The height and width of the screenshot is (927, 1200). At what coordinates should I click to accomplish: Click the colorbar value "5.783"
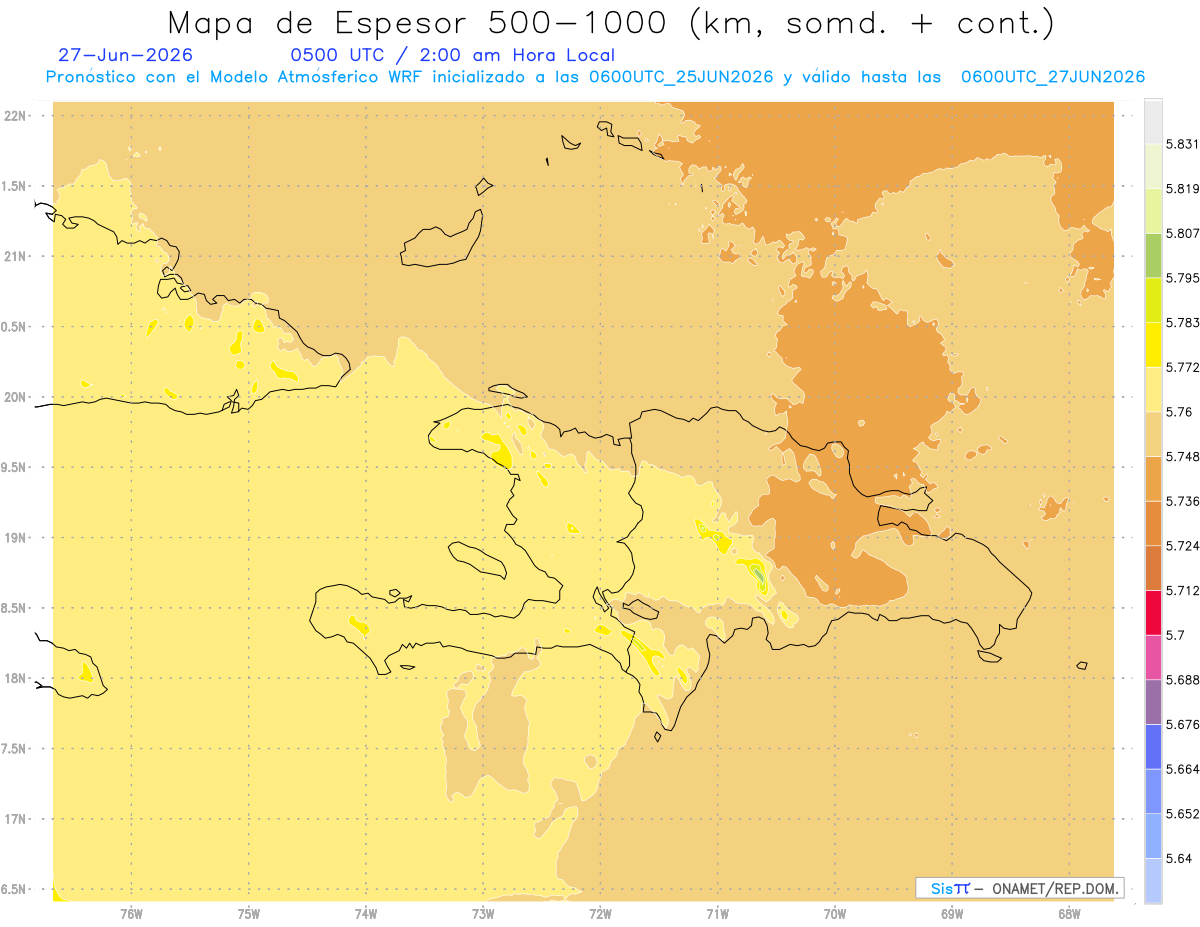[x=1182, y=322]
